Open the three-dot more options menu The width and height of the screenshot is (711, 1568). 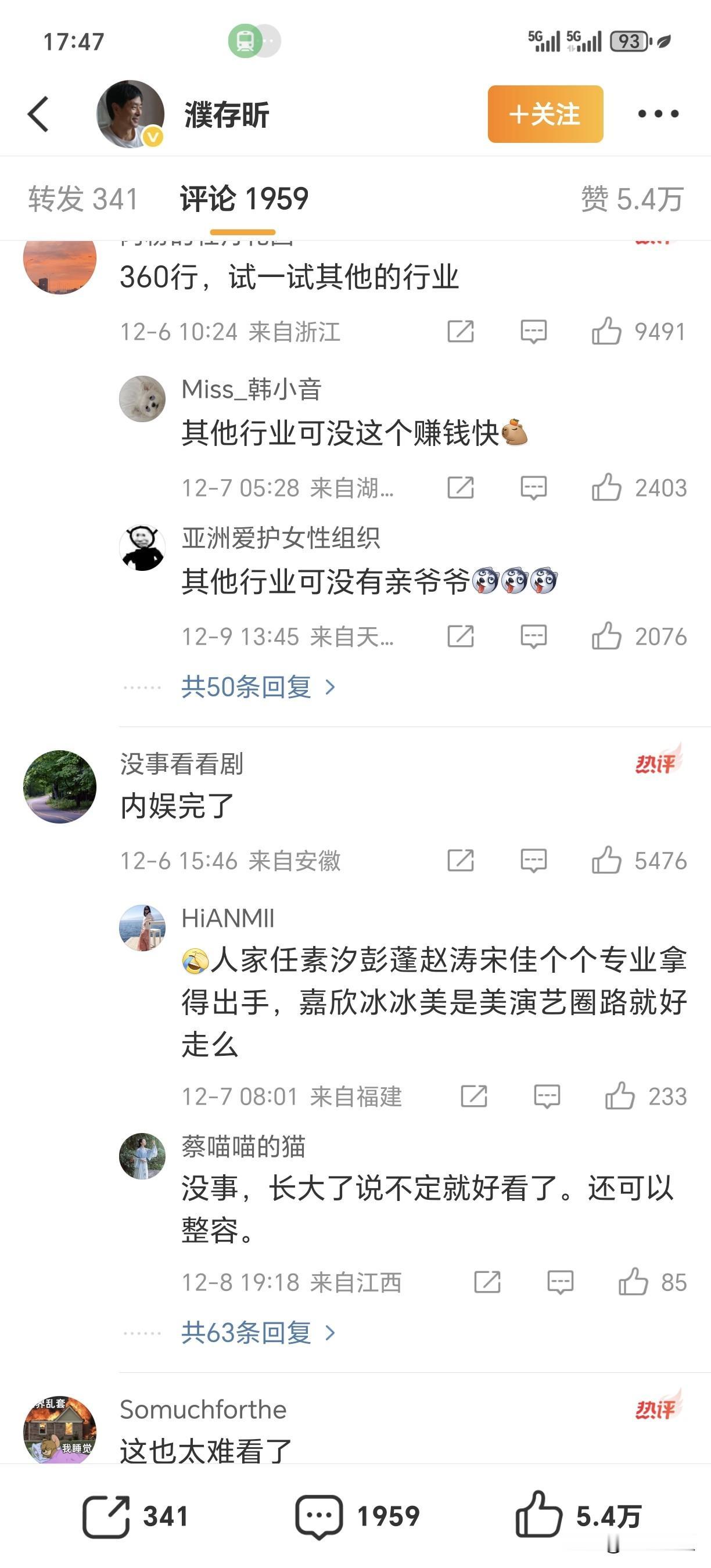658,114
